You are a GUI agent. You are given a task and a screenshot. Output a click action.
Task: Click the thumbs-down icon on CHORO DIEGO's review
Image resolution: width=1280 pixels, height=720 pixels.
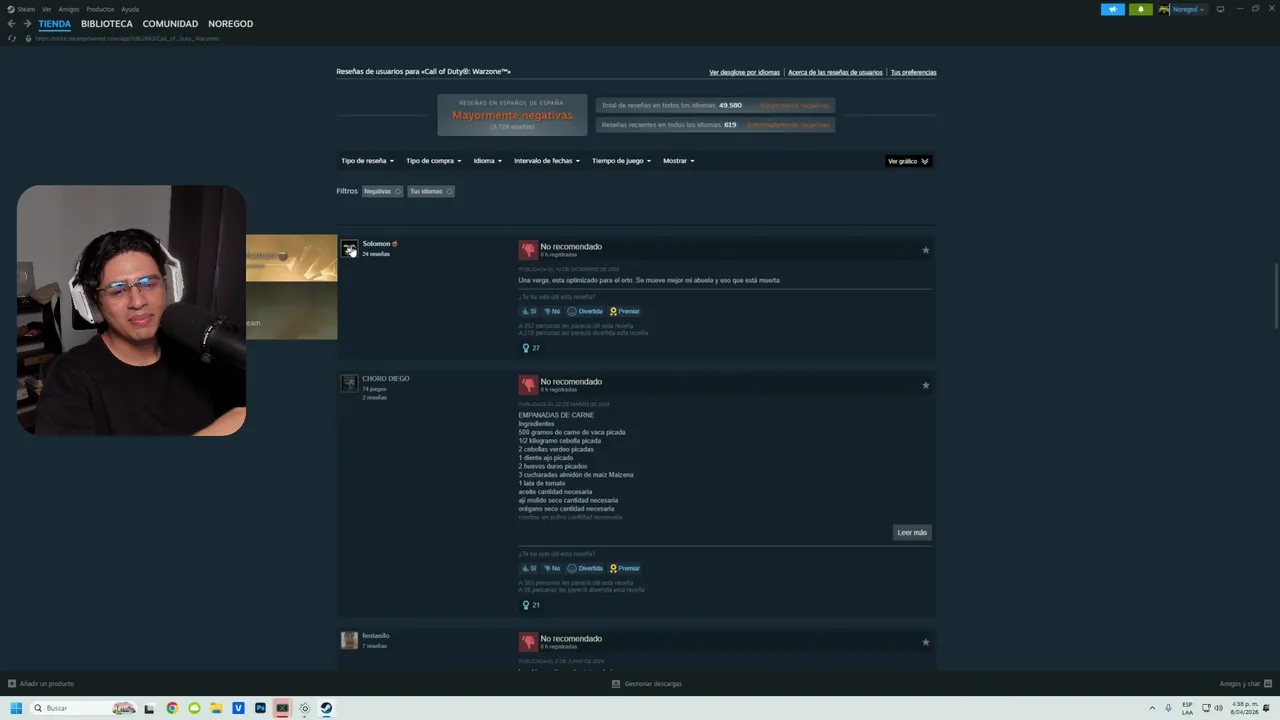pyautogui.click(x=528, y=385)
